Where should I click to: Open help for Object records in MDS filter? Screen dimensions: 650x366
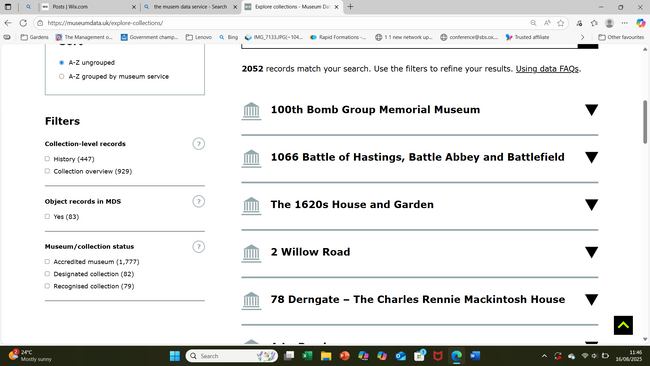199,201
